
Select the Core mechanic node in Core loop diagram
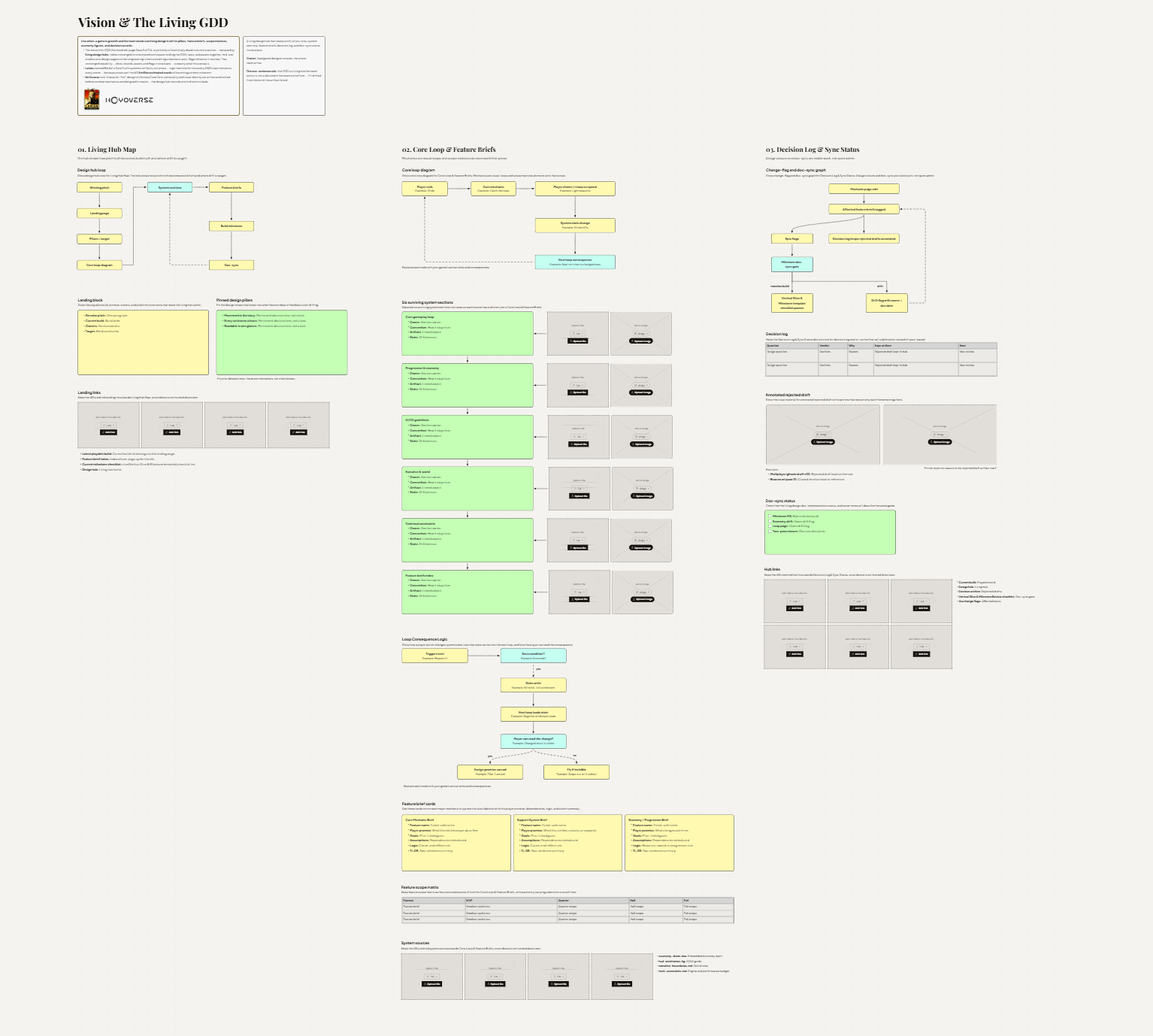(494, 189)
